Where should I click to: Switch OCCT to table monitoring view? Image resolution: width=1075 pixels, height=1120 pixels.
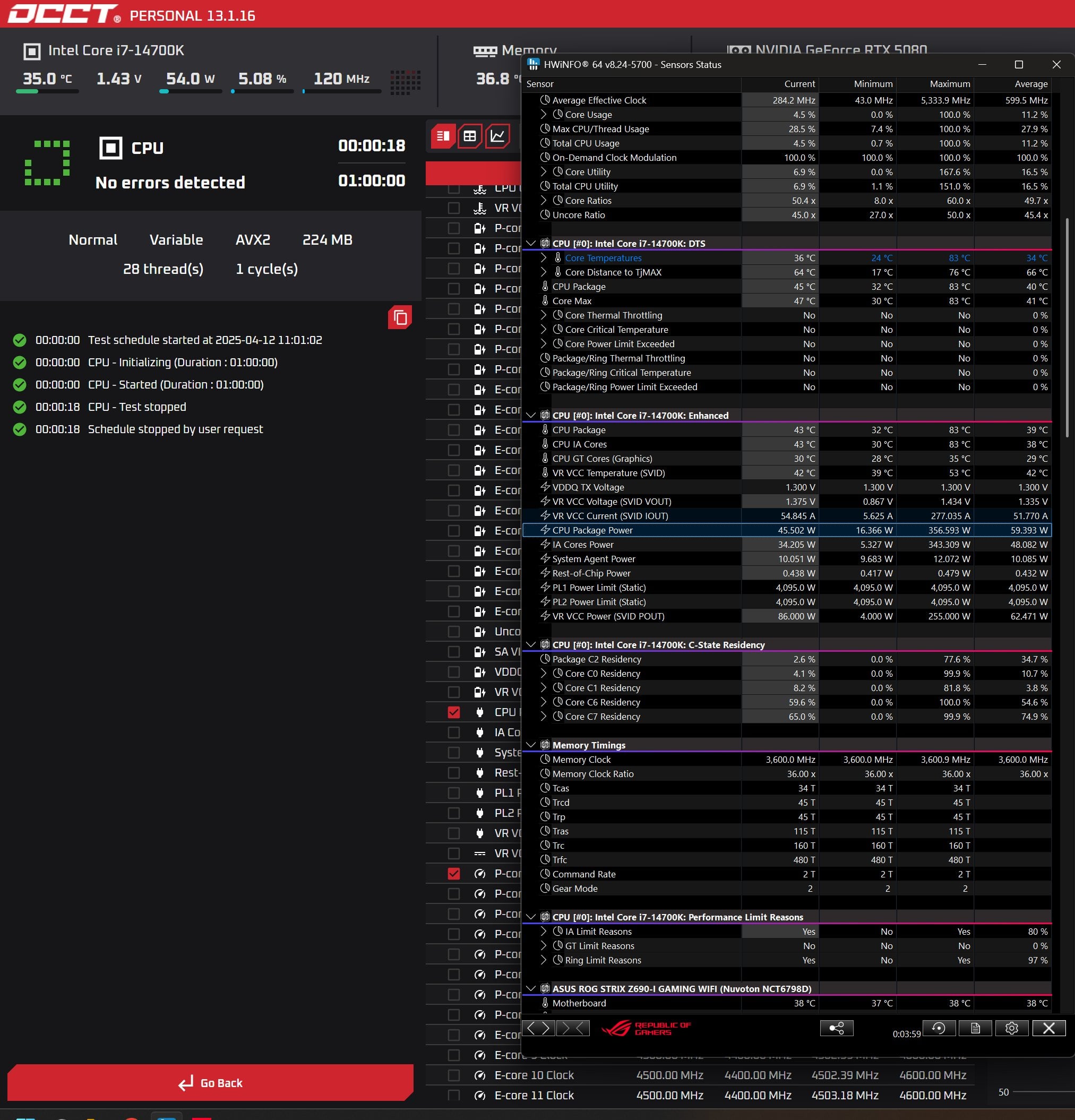tap(470, 136)
